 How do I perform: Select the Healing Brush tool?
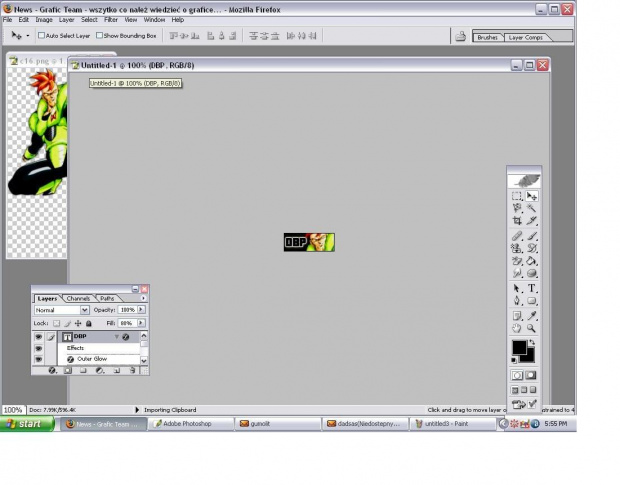tap(517, 236)
